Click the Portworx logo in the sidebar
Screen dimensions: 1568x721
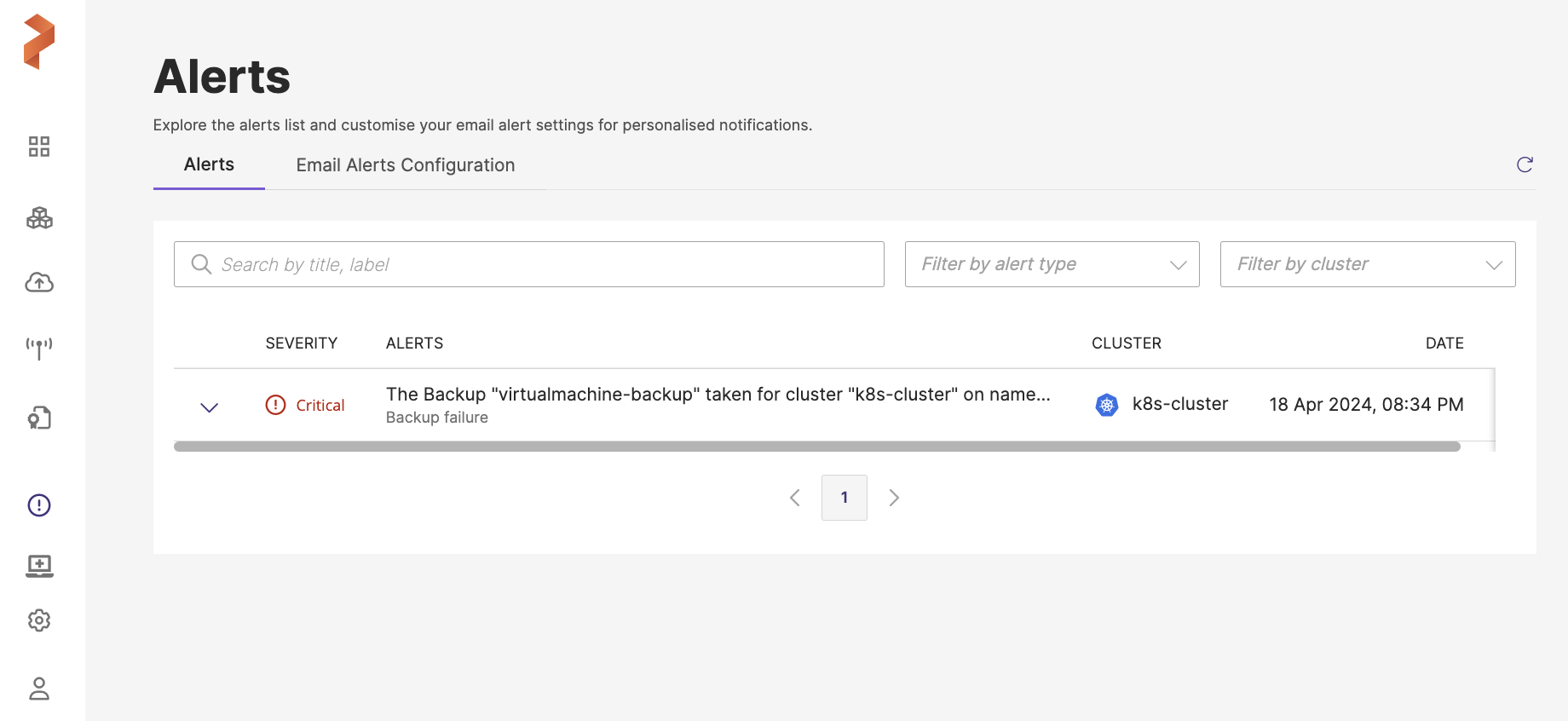39,42
